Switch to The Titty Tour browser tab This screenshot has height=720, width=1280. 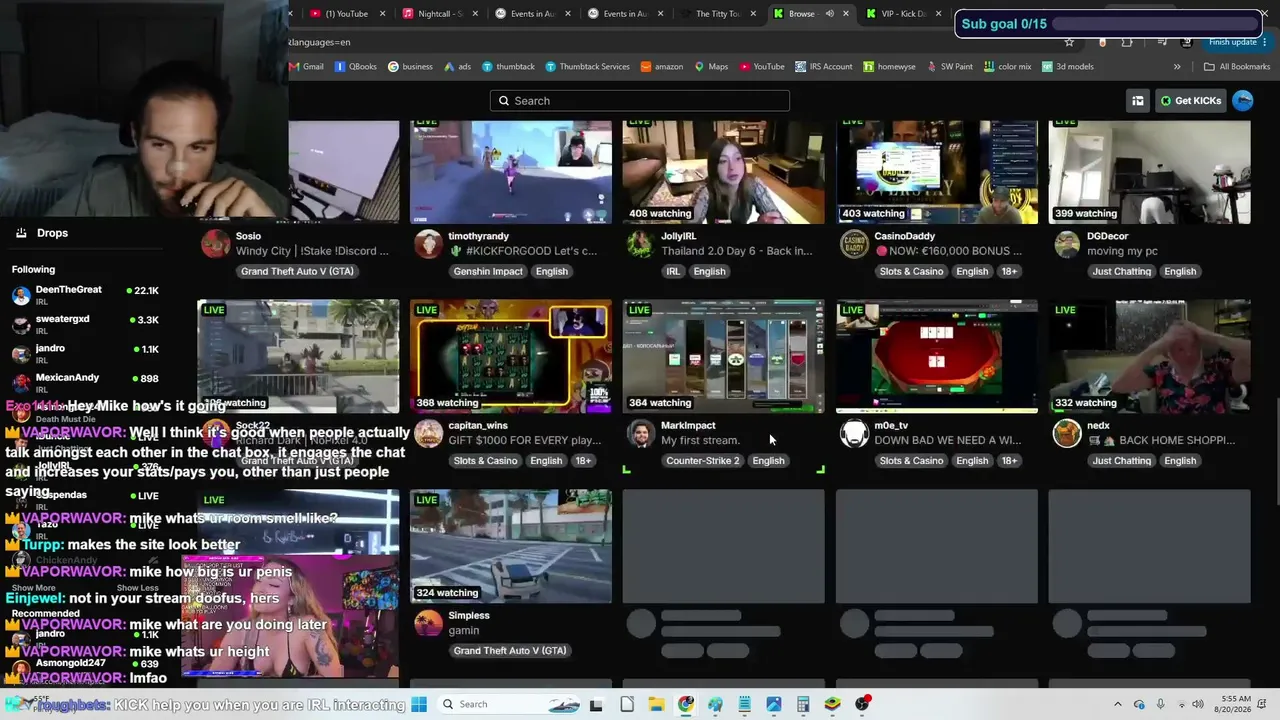[x=716, y=14]
